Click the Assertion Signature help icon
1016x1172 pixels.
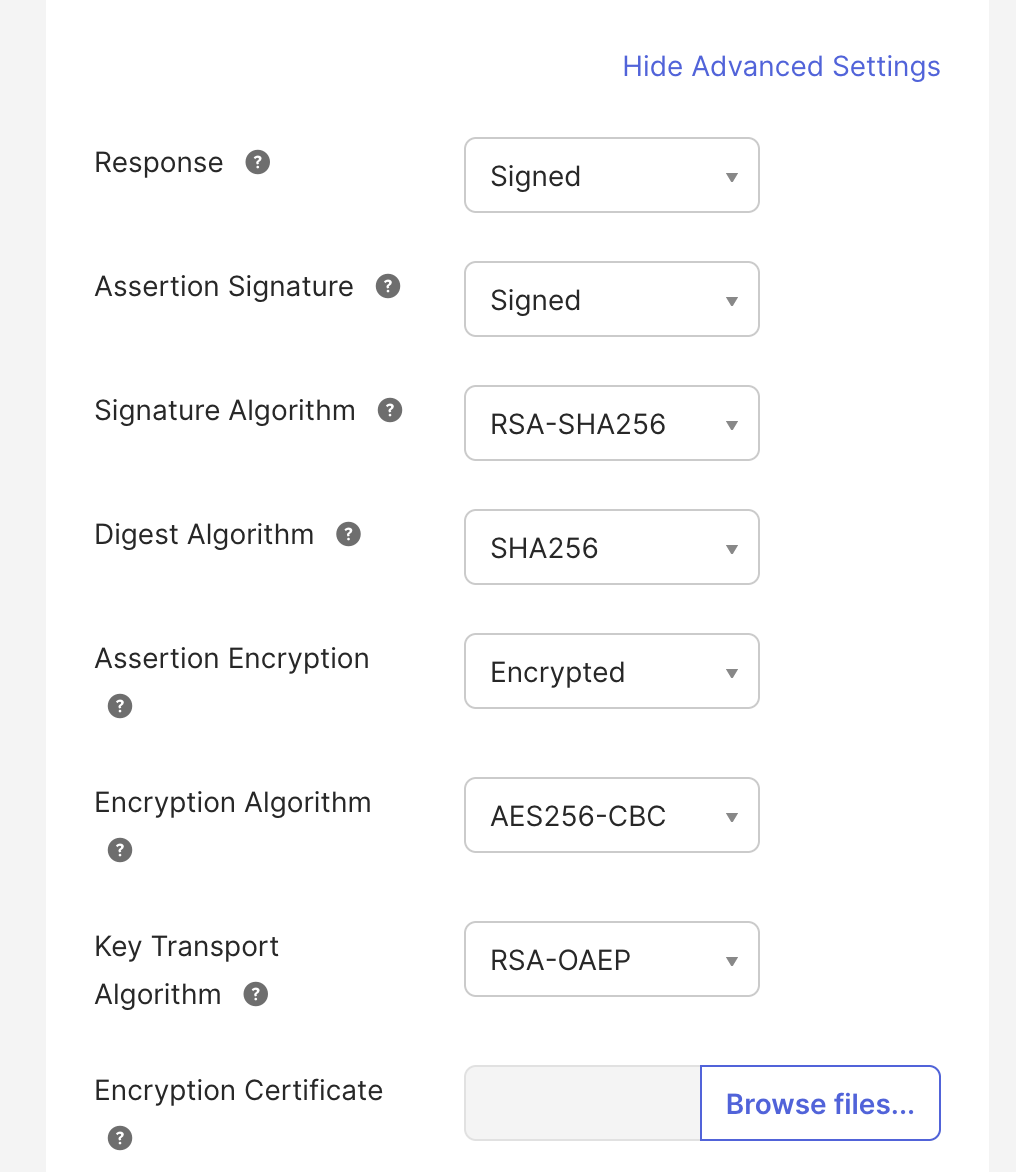[x=388, y=285]
